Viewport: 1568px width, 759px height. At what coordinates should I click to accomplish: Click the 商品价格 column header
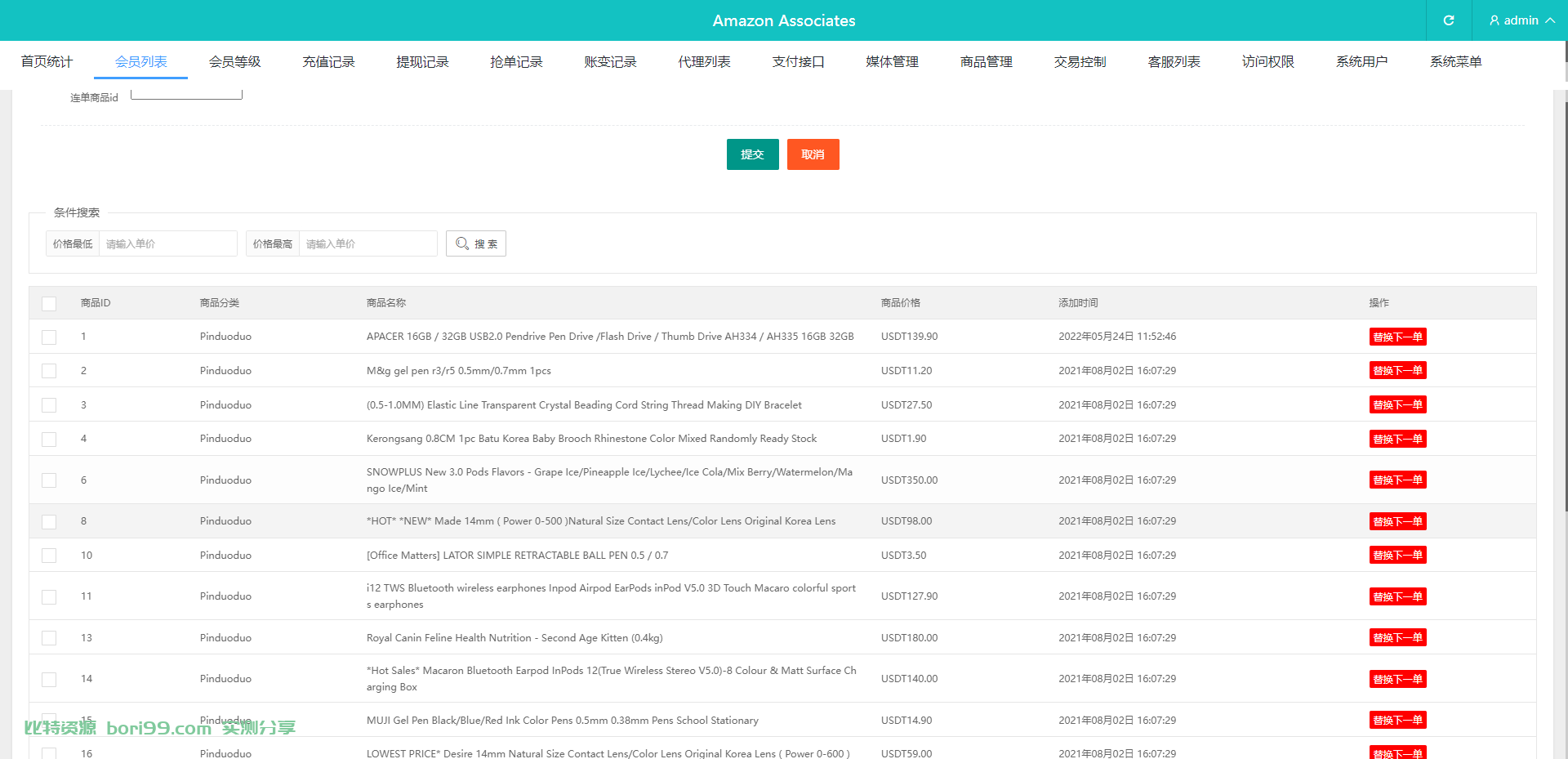(x=900, y=303)
